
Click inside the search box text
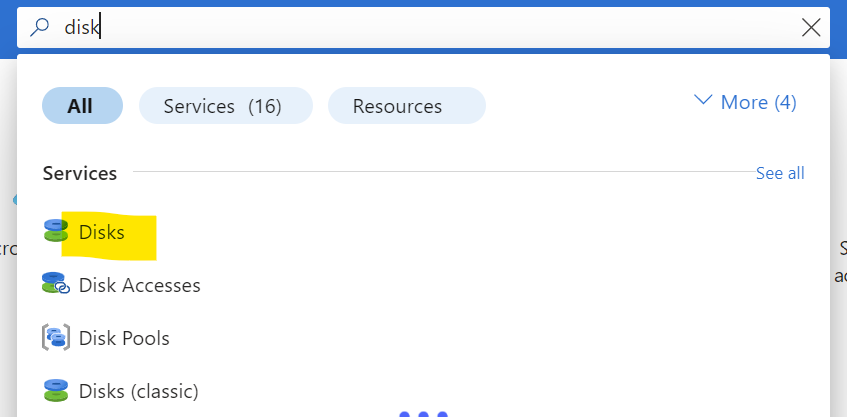pyautogui.click(x=82, y=27)
